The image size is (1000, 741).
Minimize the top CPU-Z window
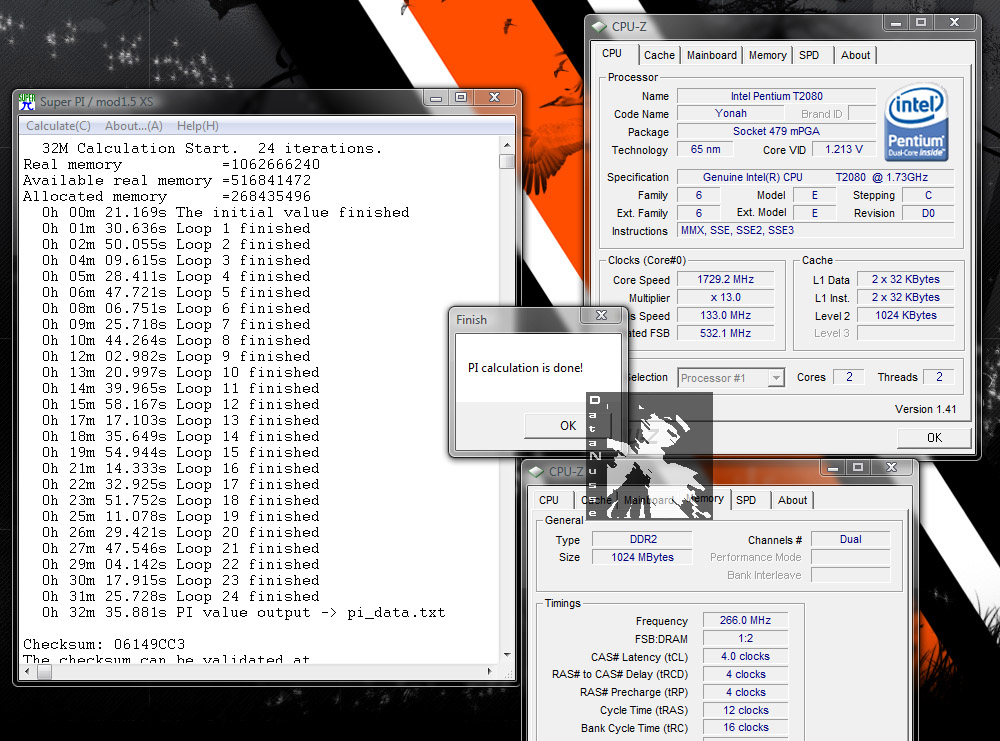coord(895,22)
